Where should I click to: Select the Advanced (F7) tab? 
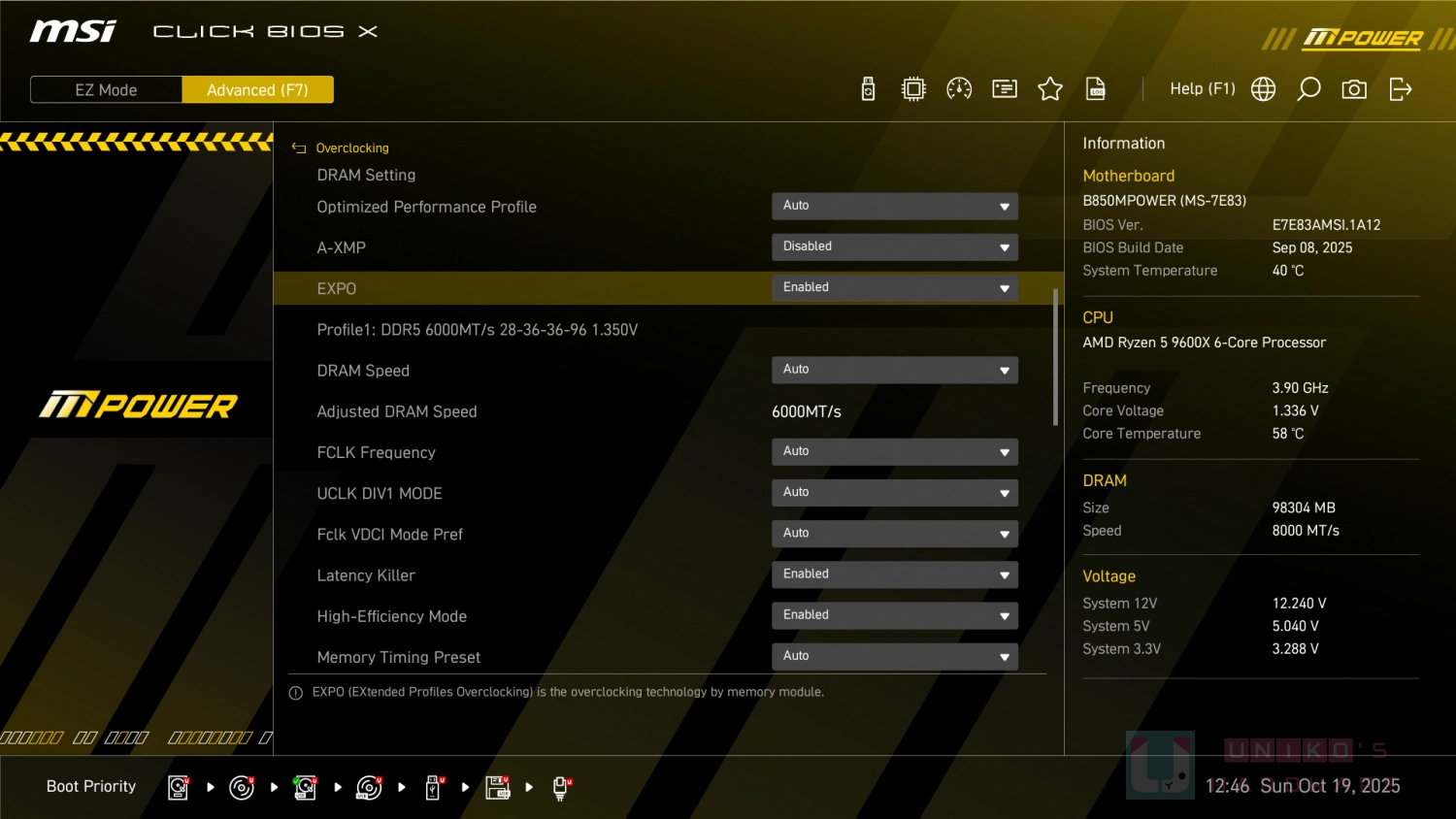(x=257, y=90)
